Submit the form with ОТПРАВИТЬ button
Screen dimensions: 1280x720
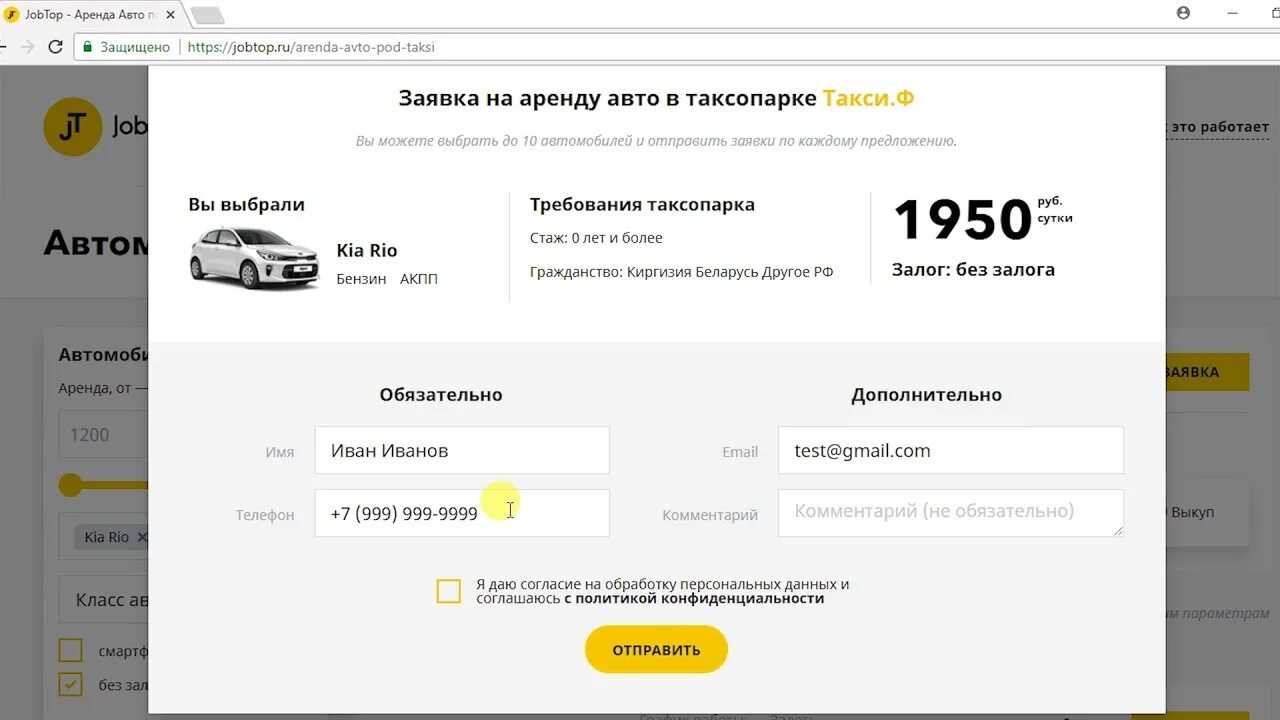coord(656,650)
